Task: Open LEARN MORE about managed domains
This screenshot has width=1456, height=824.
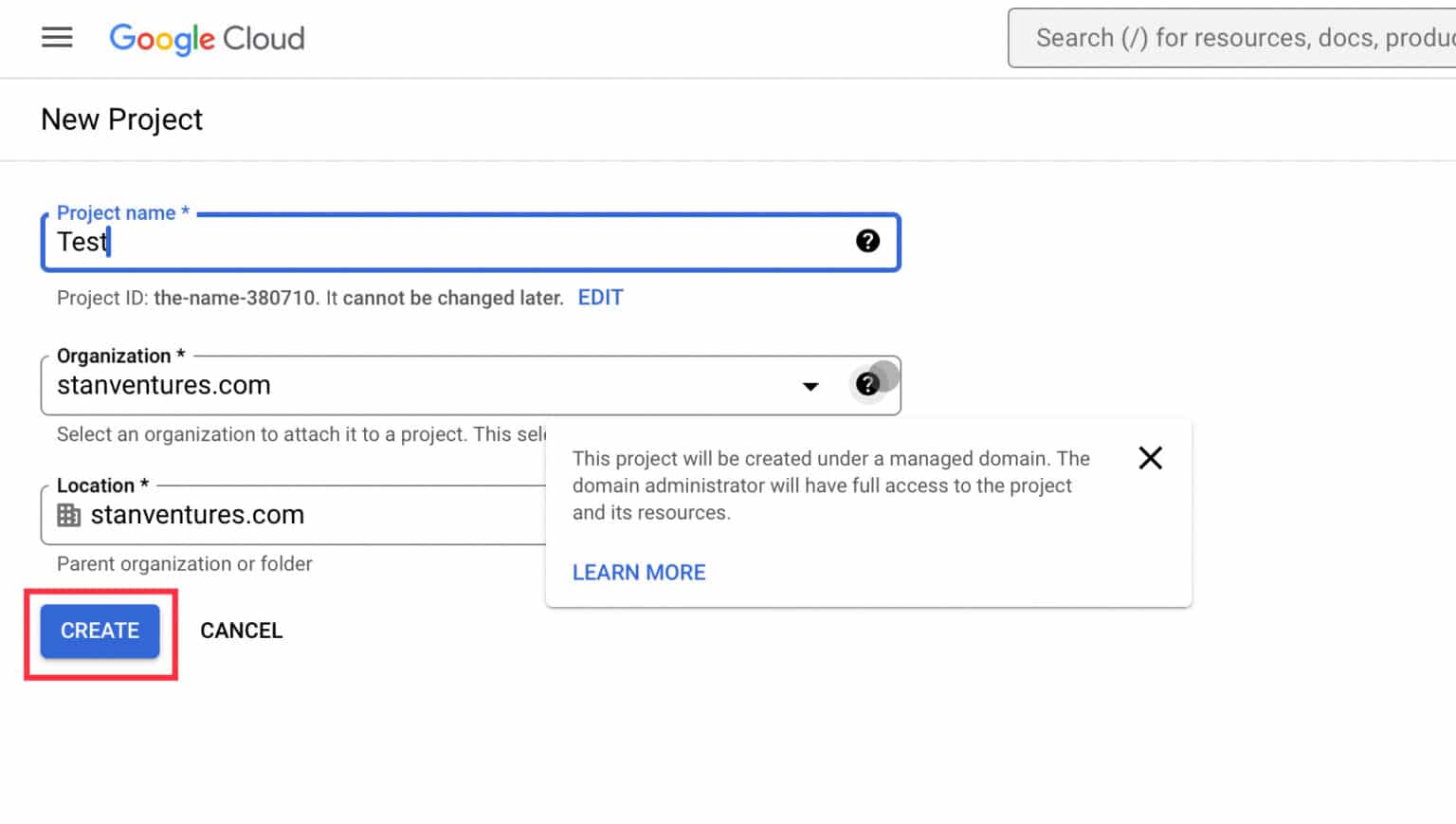Action: pos(638,572)
